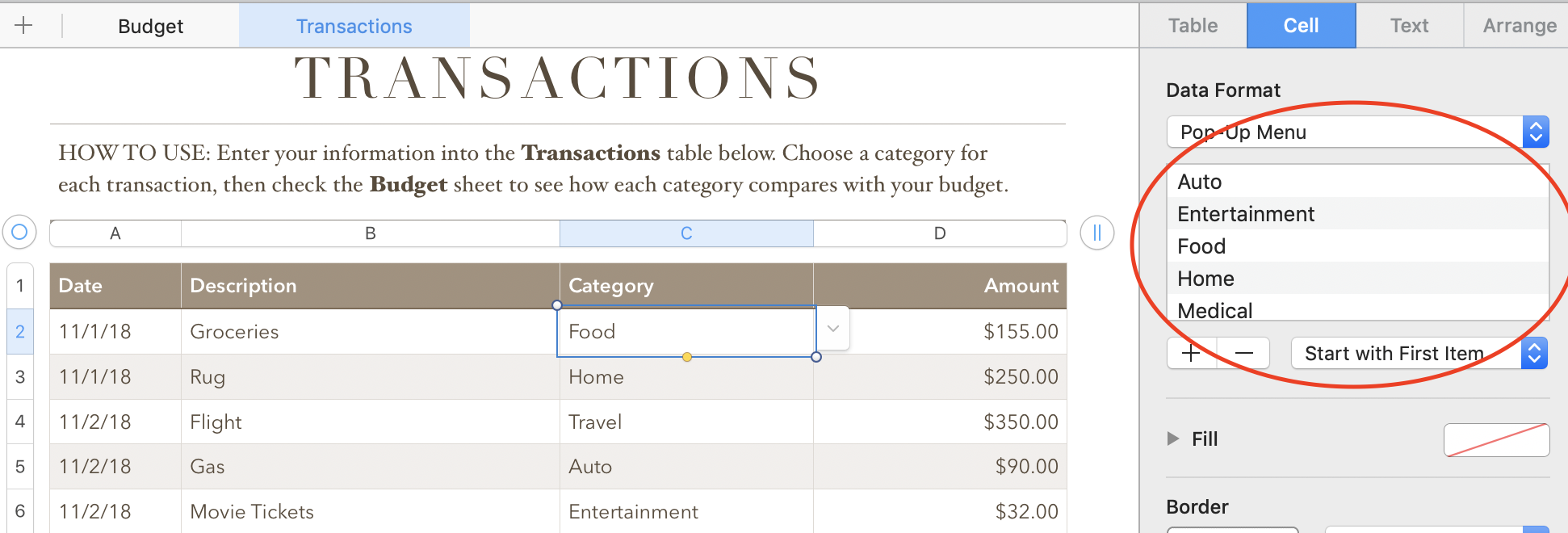Image resolution: width=1568 pixels, height=533 pixels.
Task: Click the add column handle icon
Action: (1096, 233)
